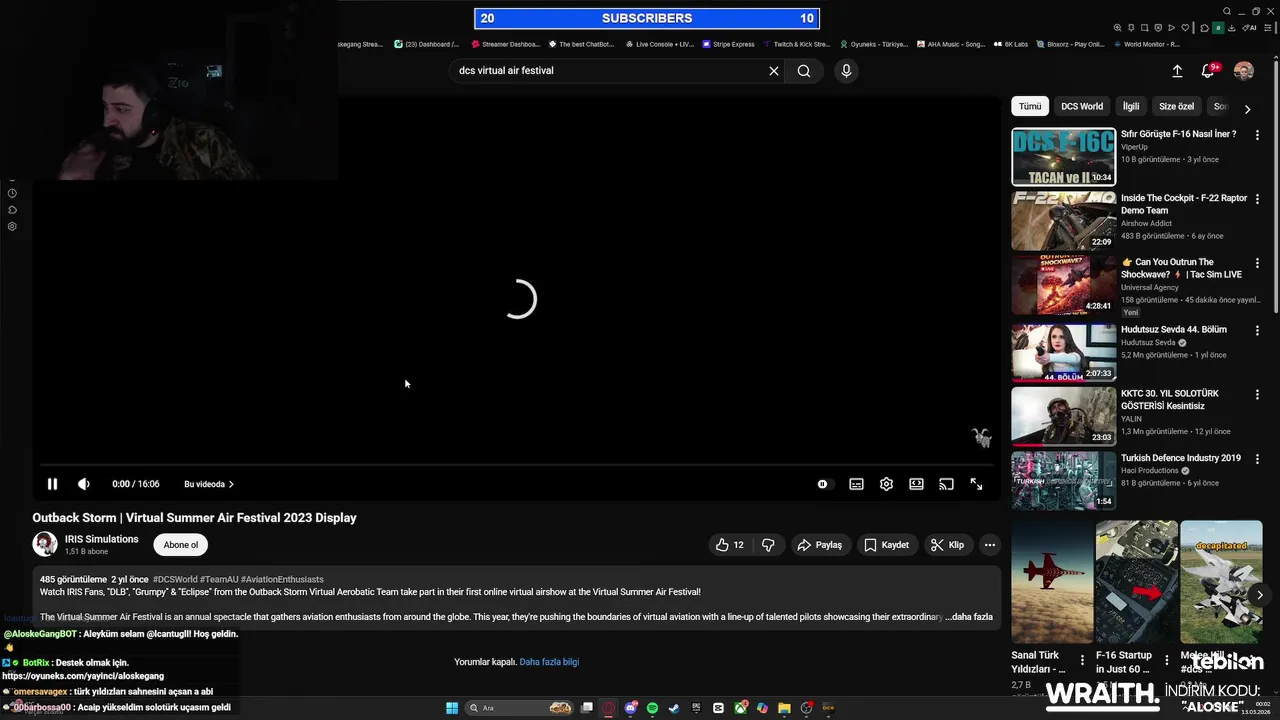Viewport: 1280px width, 720px height.
Task: Open options for 'Turkish Defence Industry' video
Action: pos(1257,459)
